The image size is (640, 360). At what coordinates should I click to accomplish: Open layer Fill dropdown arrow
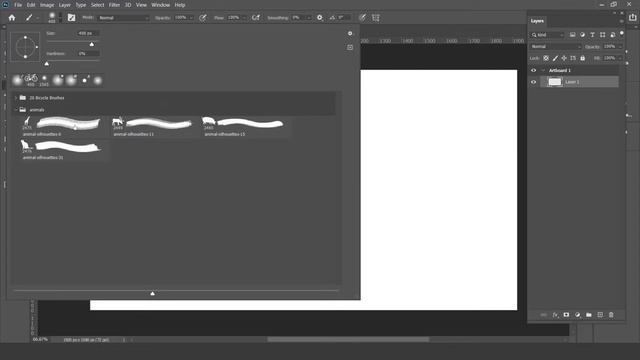620,58
